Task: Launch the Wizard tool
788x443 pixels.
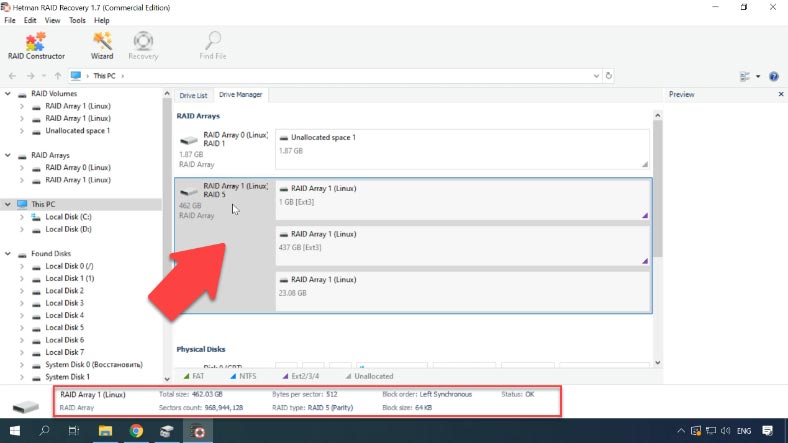Action: click(102, 46)
